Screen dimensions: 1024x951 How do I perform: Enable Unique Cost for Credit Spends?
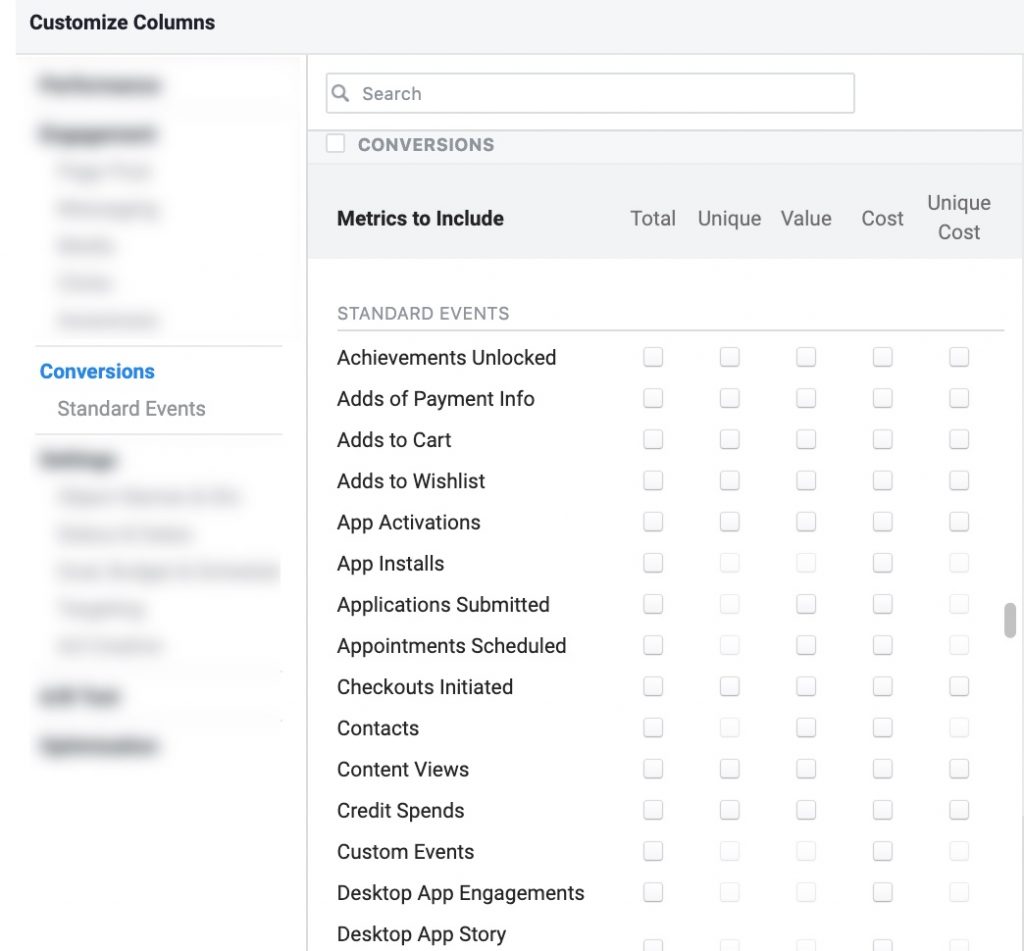[959, 809]
